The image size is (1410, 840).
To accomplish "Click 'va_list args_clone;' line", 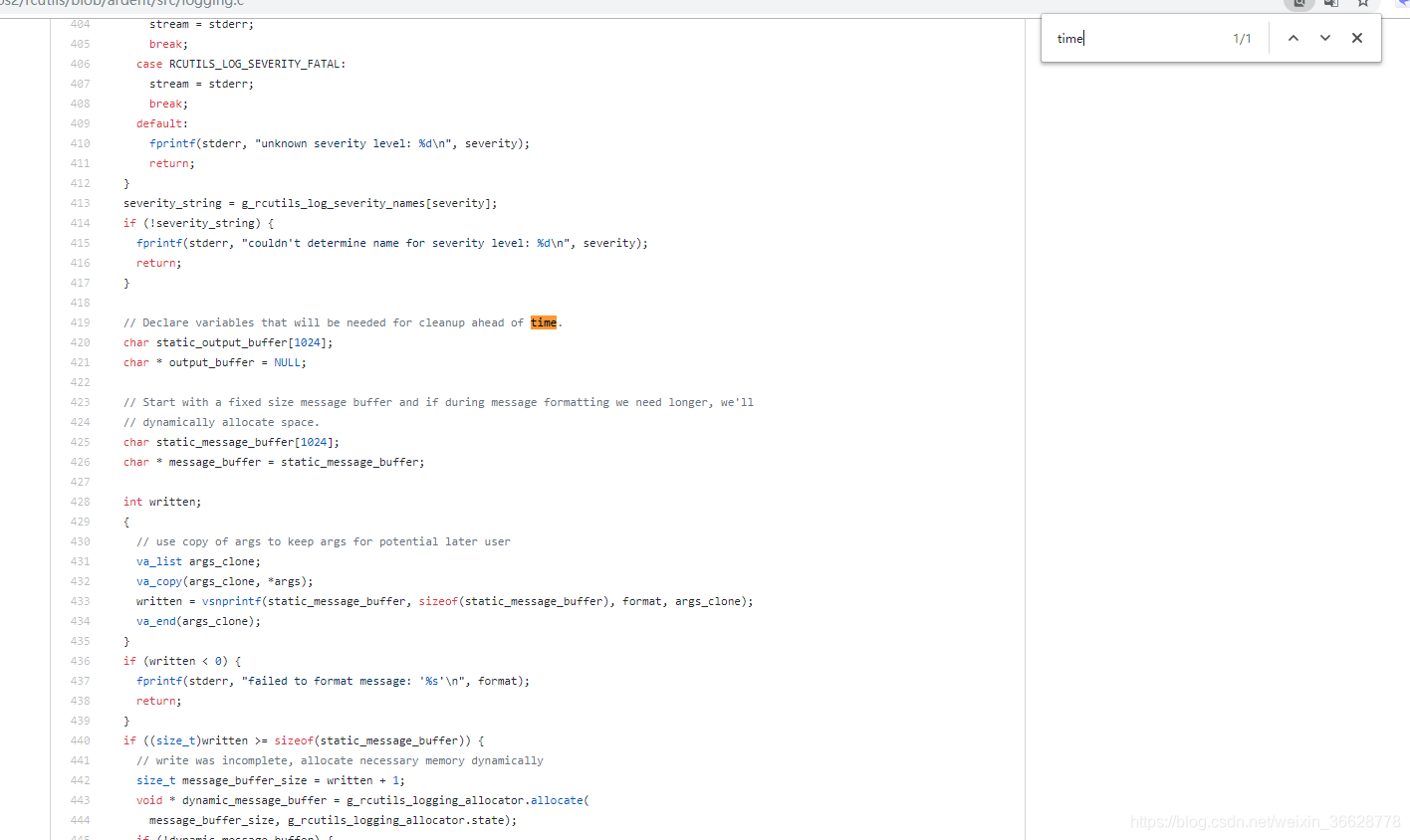I will [x=198, y=561].
